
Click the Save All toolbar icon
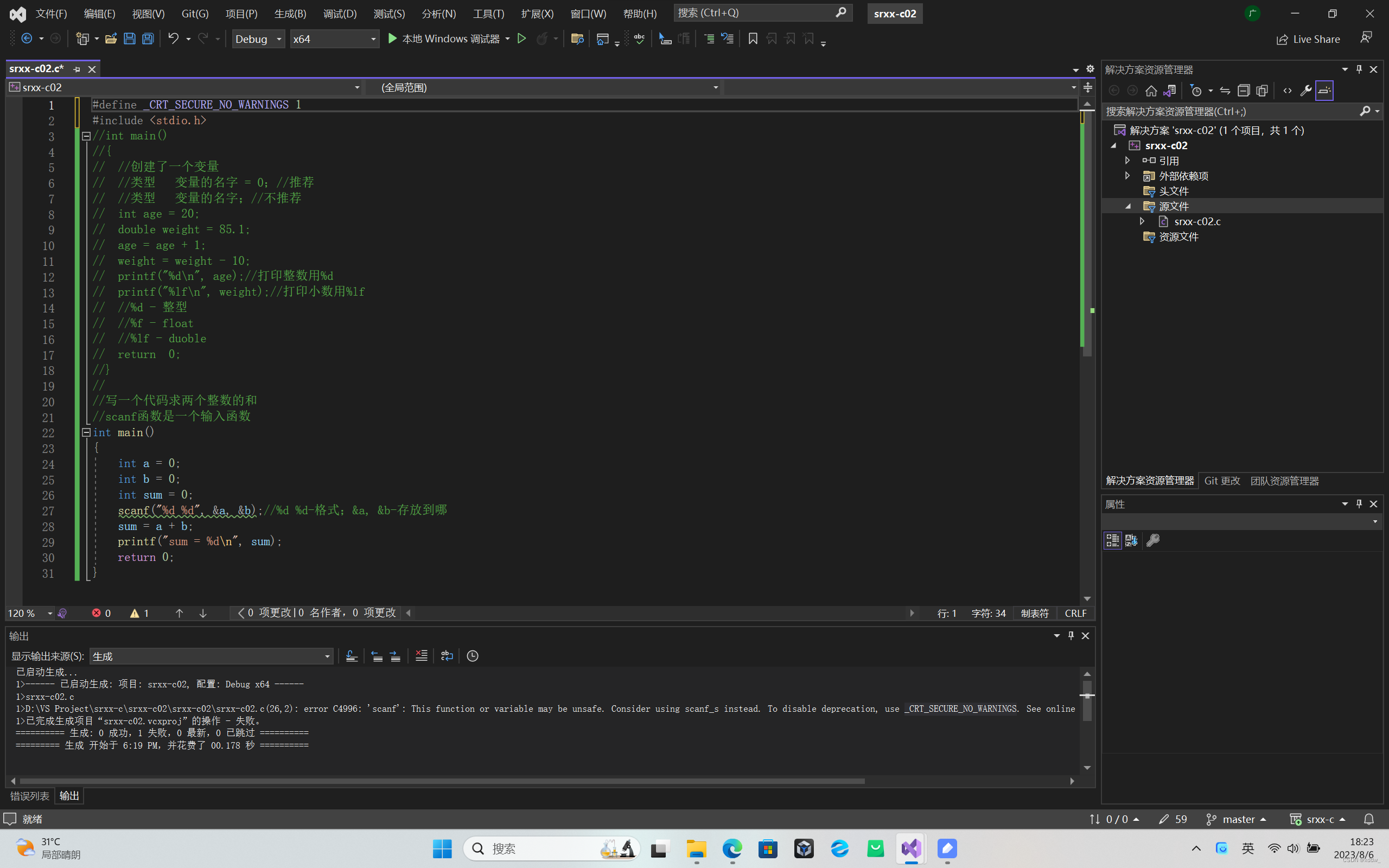[x=148, y=39]
